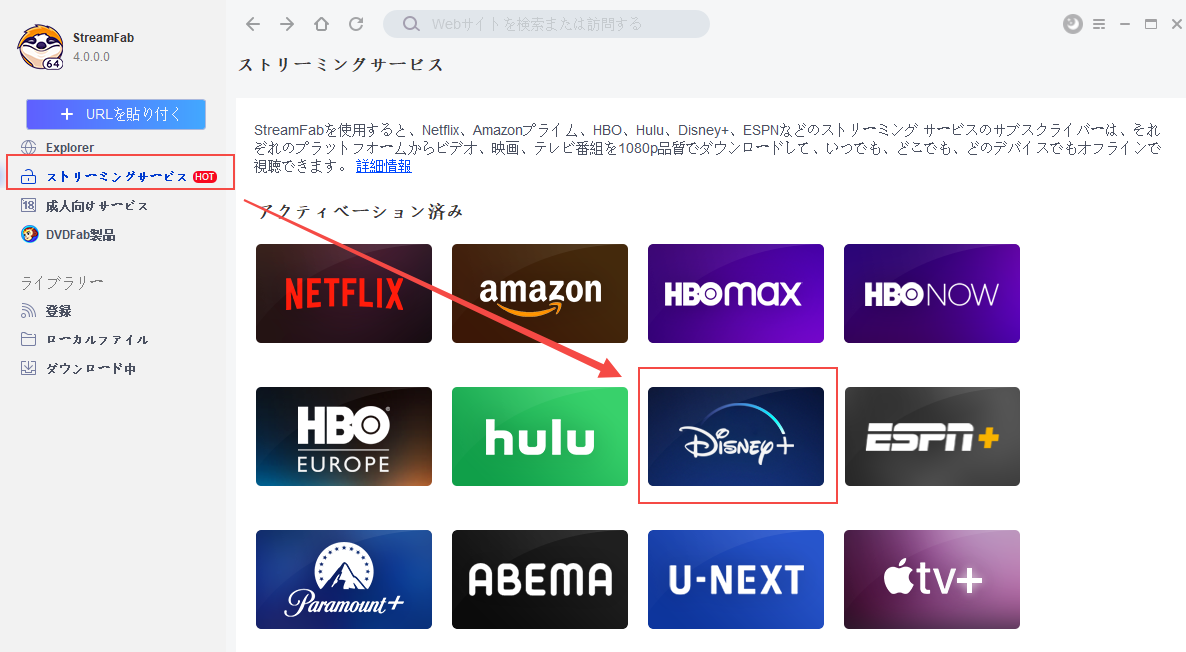Click the DVDFab product icon
This screenshot has width=1186, height=652.
click(29, 234)
